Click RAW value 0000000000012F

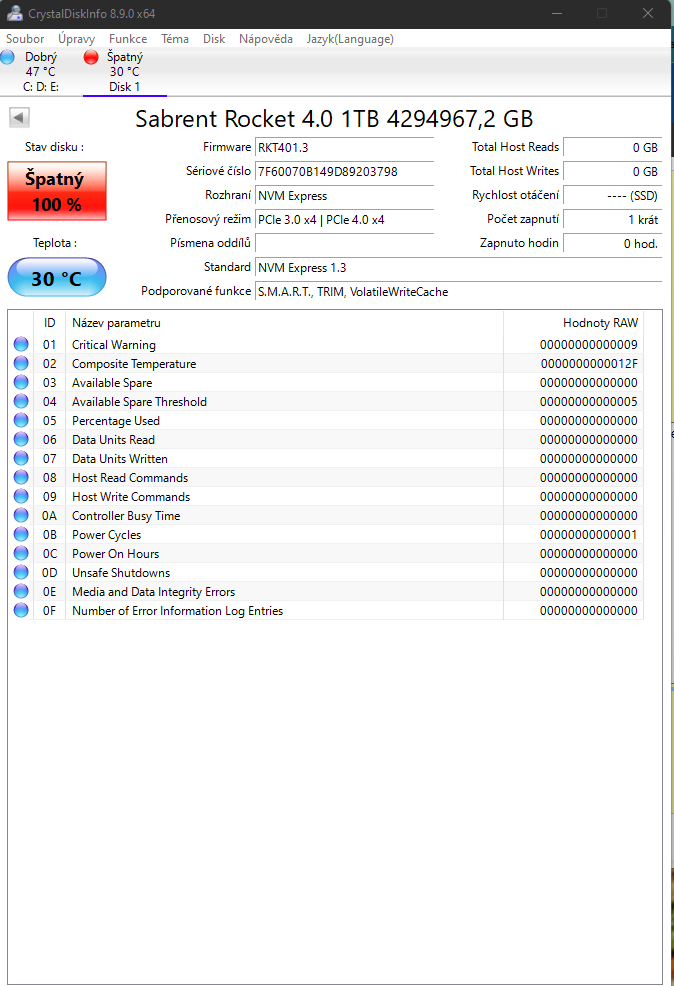pyautogui.click(x=588, y=363)
